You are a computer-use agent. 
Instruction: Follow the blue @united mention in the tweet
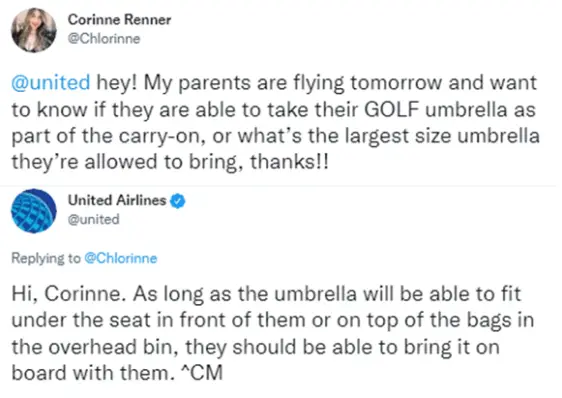pos(51,82)
